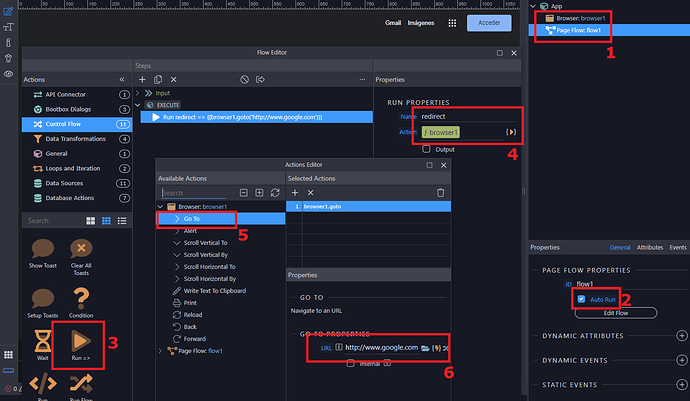Browse for URL with folder icon

(x=425, y=348)
